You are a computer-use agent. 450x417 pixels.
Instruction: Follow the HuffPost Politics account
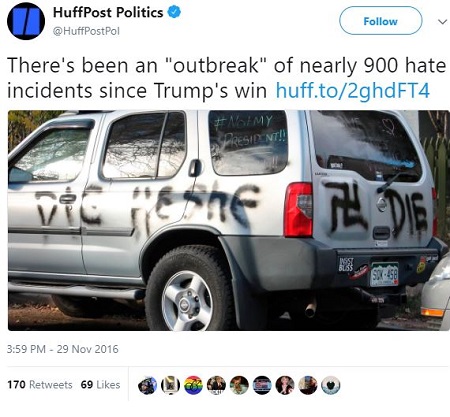point(381,21)
